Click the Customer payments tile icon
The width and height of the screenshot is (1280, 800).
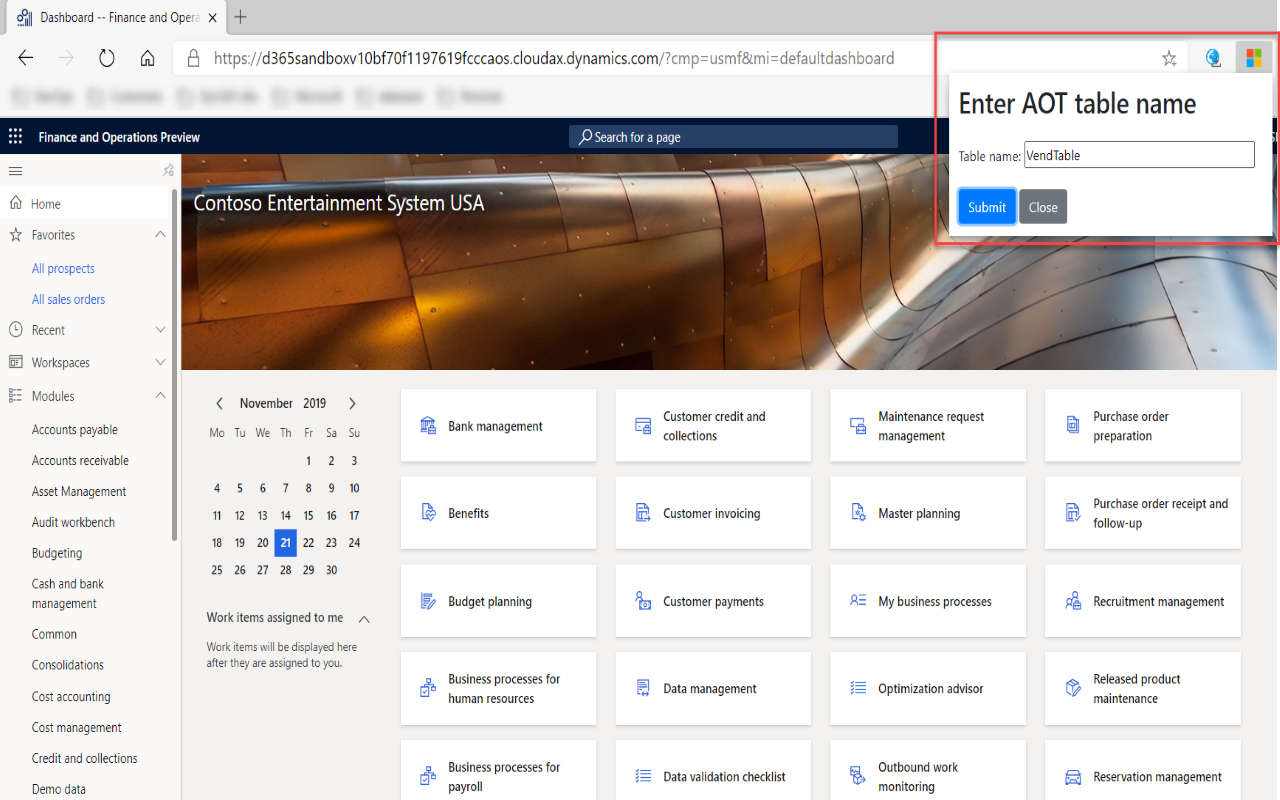click(641, 601)
